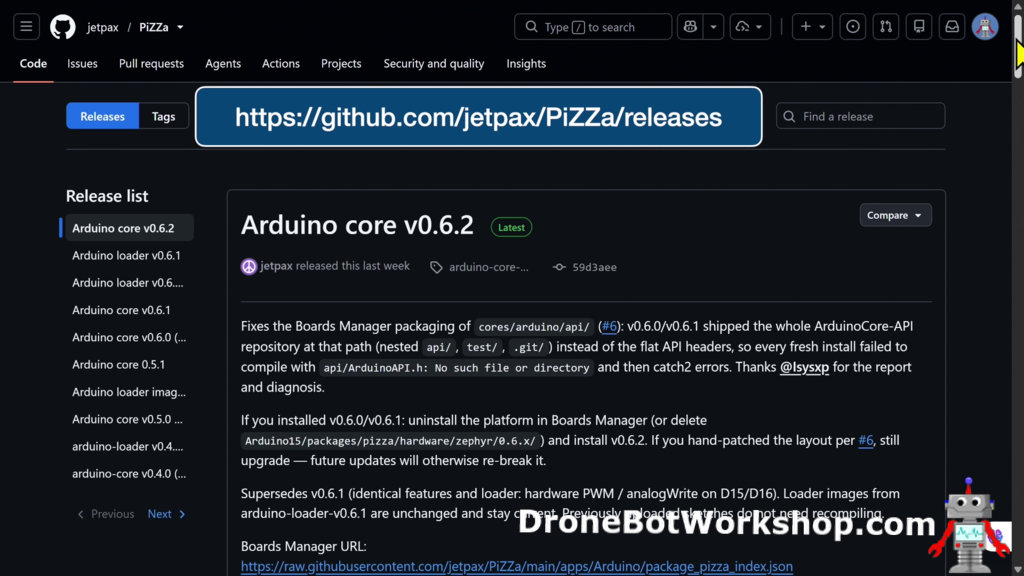
Task: Open the pull requests icon in header
Action: coord(886,27)
